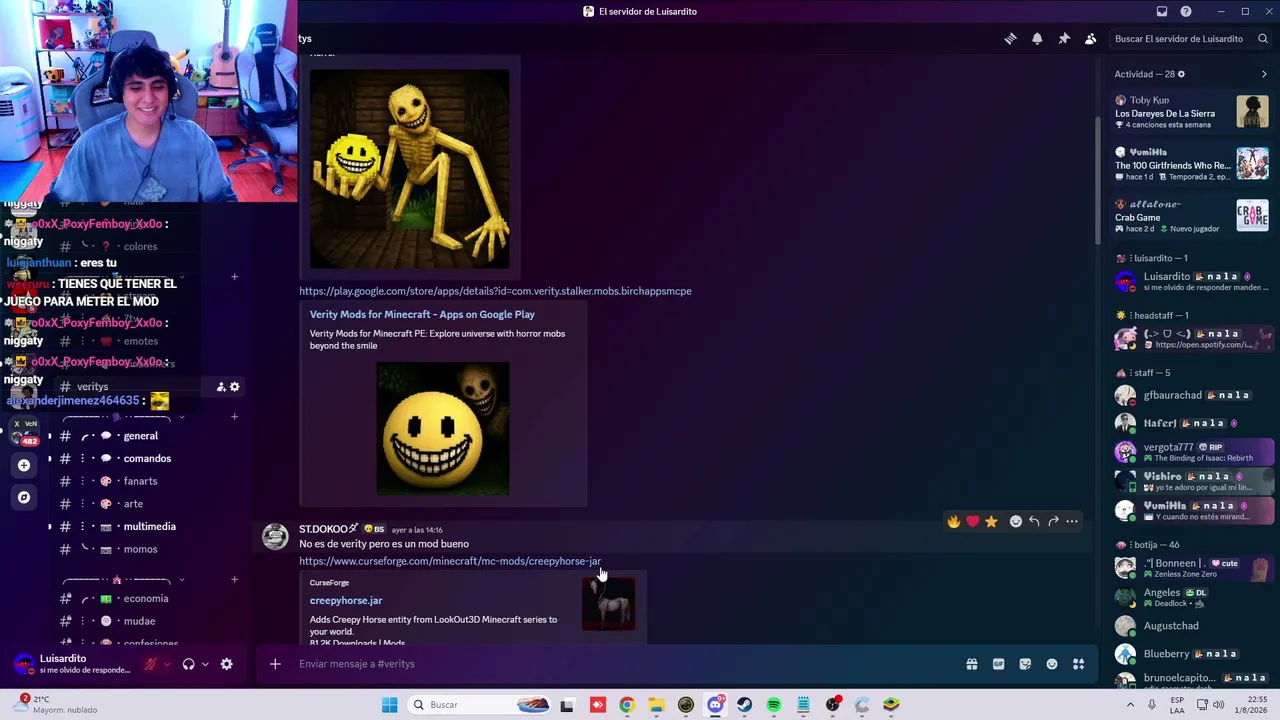Open the Windows Start menu
Image resolution: width=1280 pixels, height=720 pixels.
click(x=389, y=705)
